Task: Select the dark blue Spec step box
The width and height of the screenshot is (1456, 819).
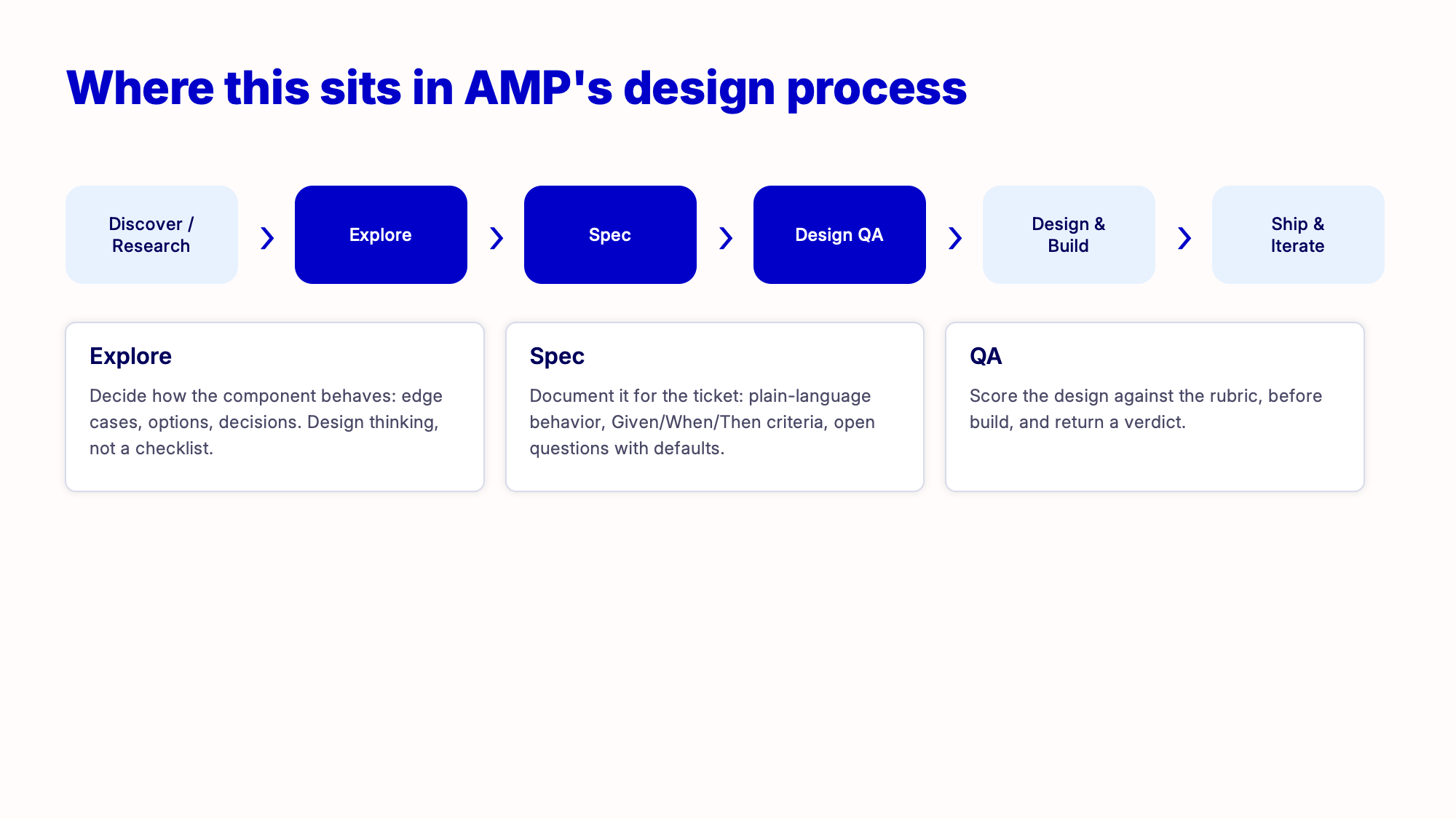Action: (610, 234)
